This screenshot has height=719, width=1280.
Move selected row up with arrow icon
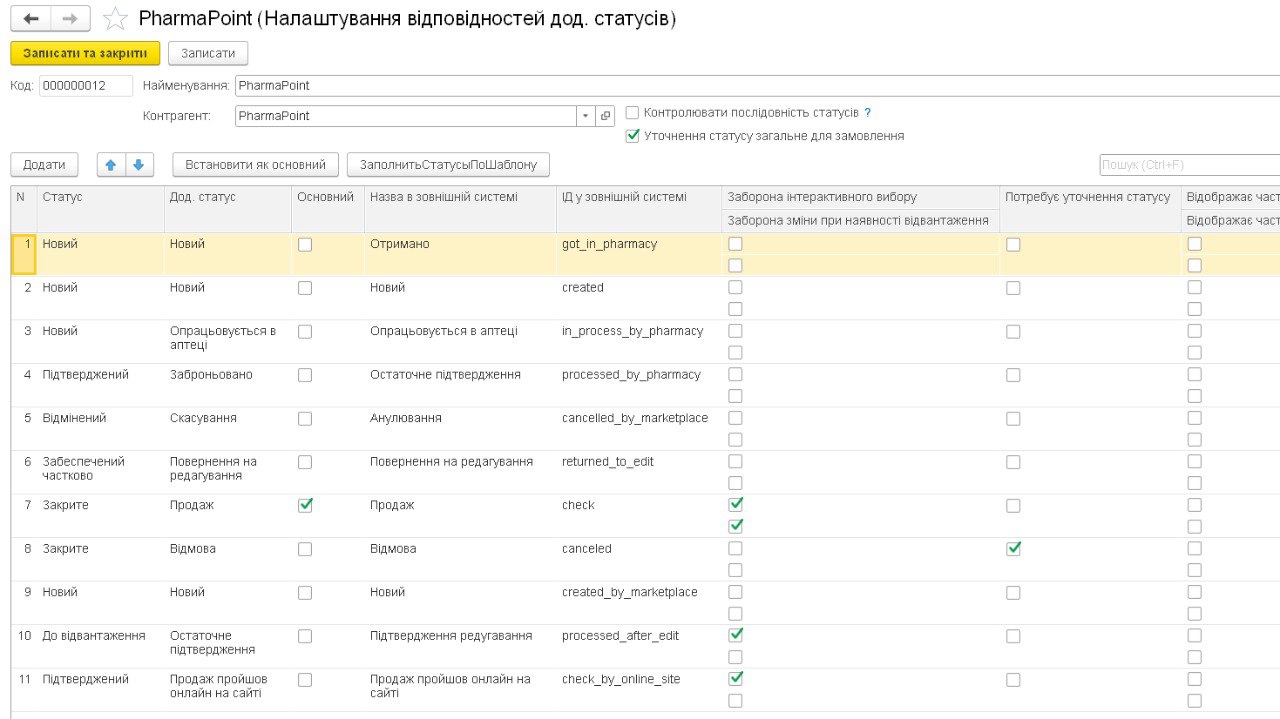coord(111,165)
